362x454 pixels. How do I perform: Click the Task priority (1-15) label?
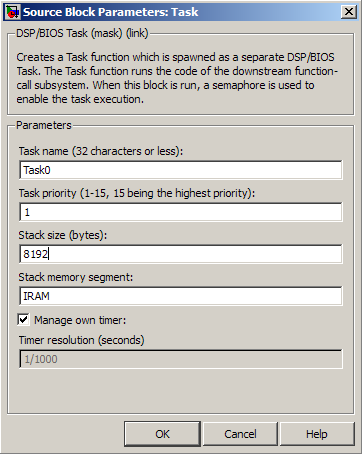[x=137, y=193]
